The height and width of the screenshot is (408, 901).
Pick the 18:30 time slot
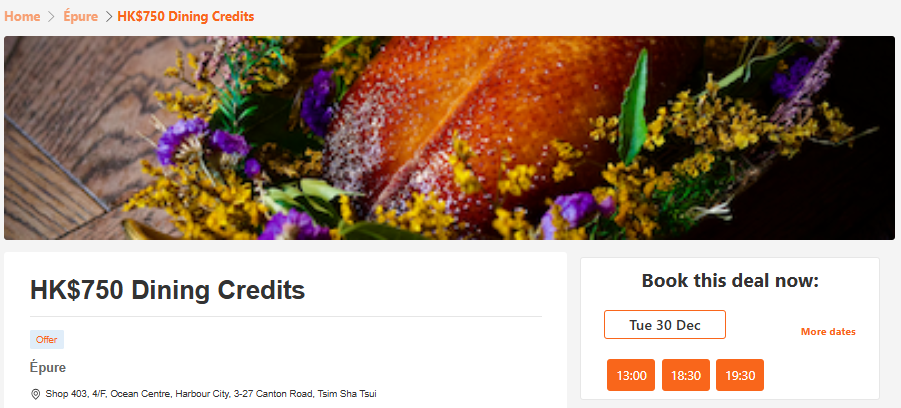(686, 375)
